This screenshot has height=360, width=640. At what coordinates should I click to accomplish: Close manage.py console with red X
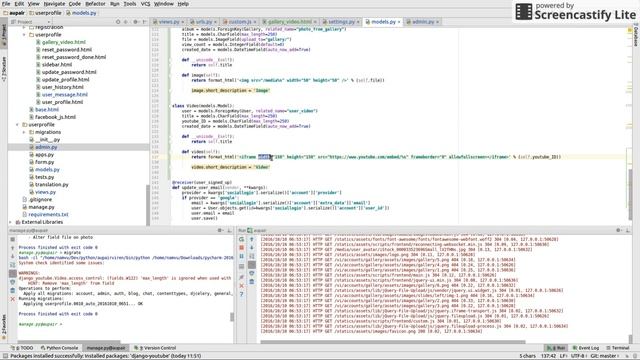(13, 299)
